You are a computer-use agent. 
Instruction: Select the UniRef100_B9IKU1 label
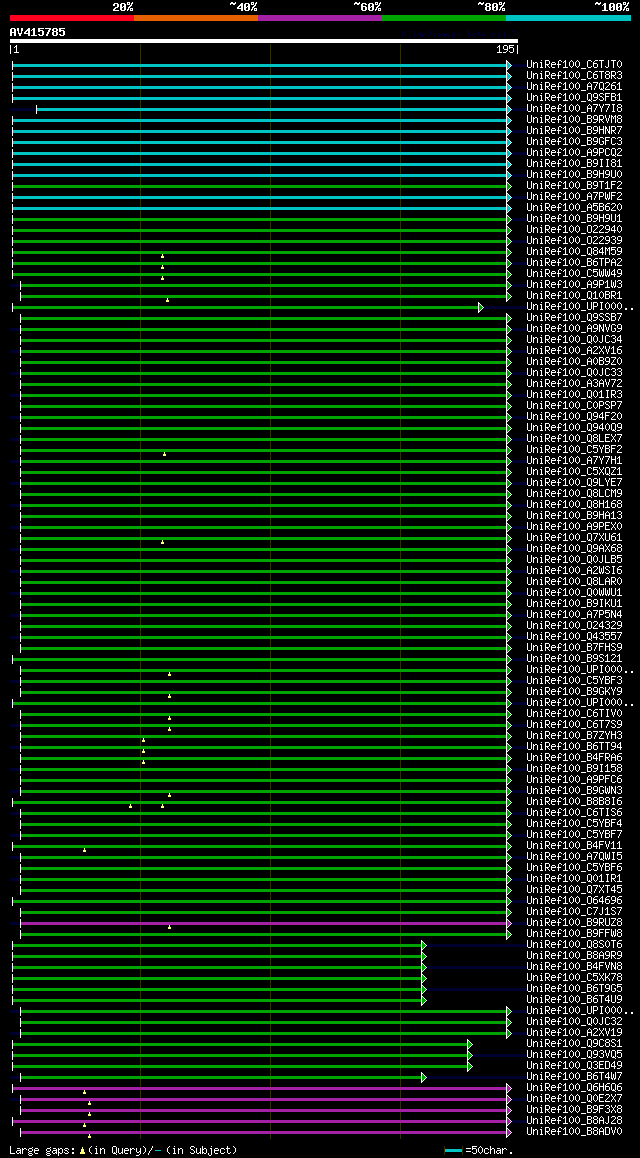[x=574, y=603]
